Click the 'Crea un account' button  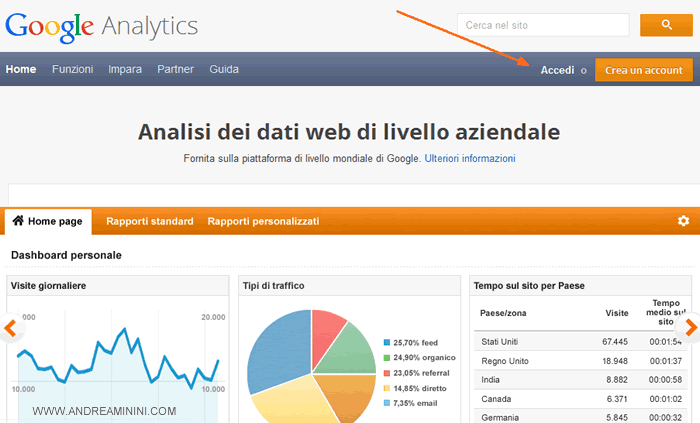pos(644,70)
